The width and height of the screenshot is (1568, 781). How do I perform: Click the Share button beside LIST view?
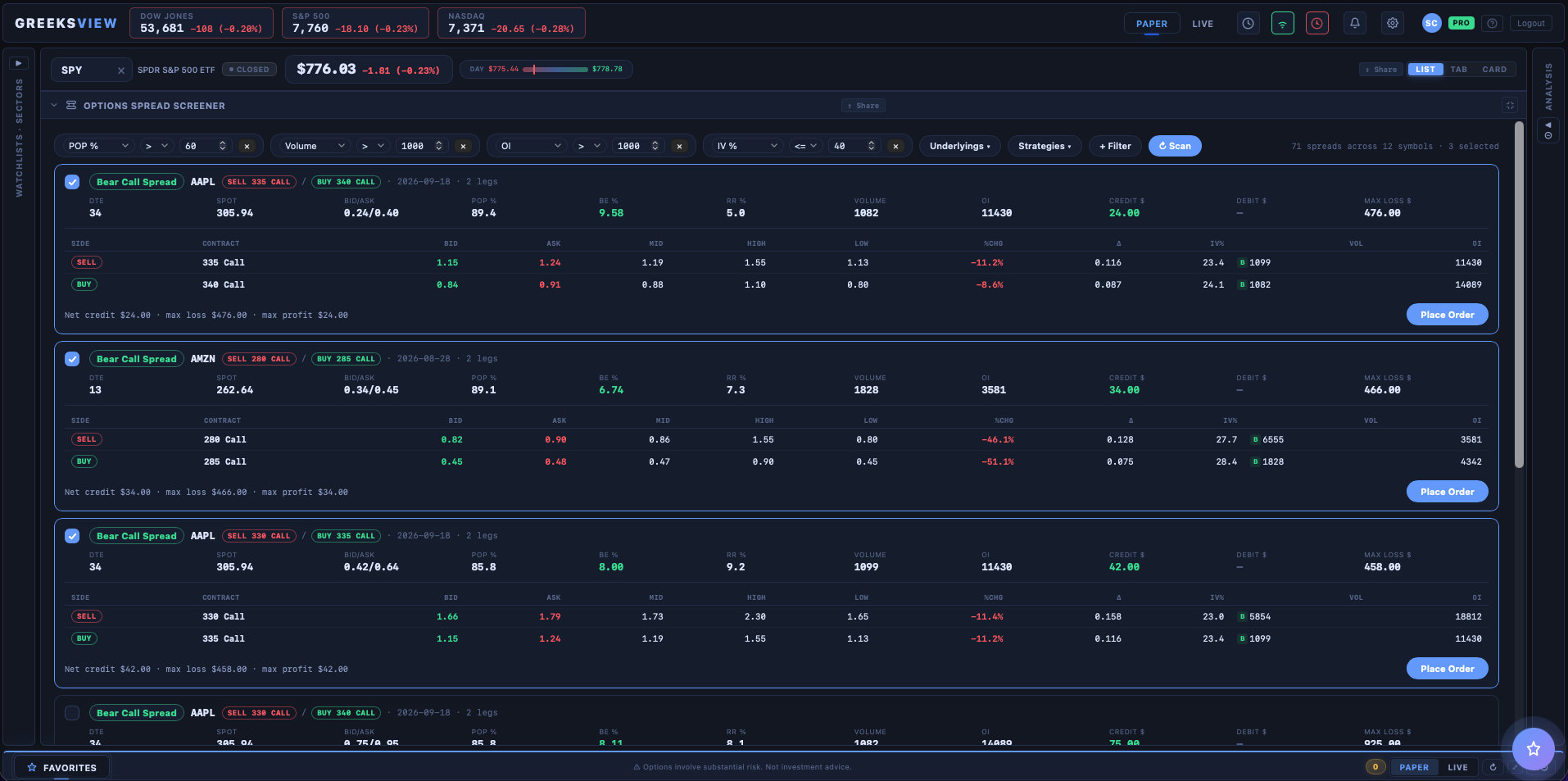coord(1381,70)
